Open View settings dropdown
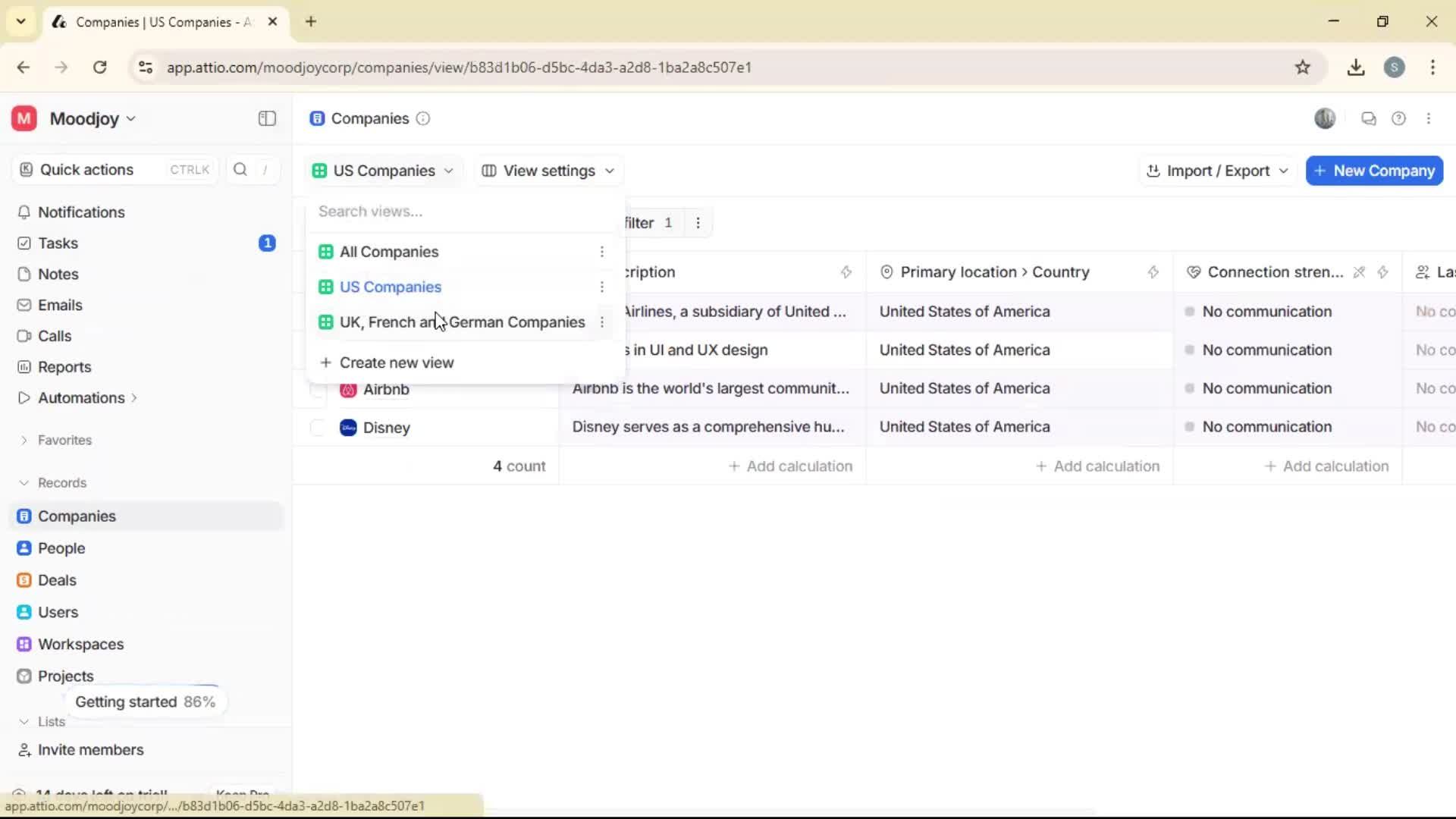 click(548, 171)
